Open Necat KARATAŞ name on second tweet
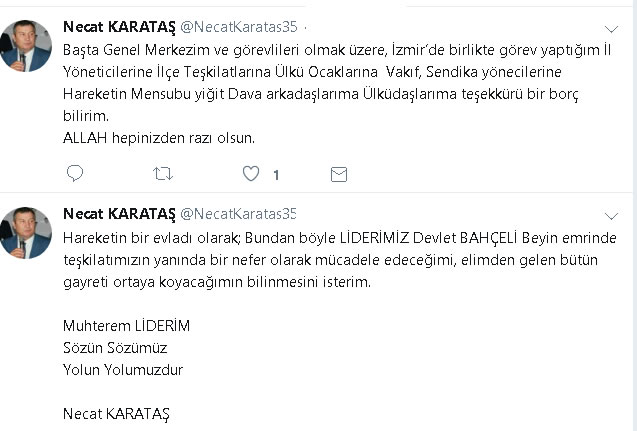The image size is (637, 431). pyautogui.click(x=118, y=213)
